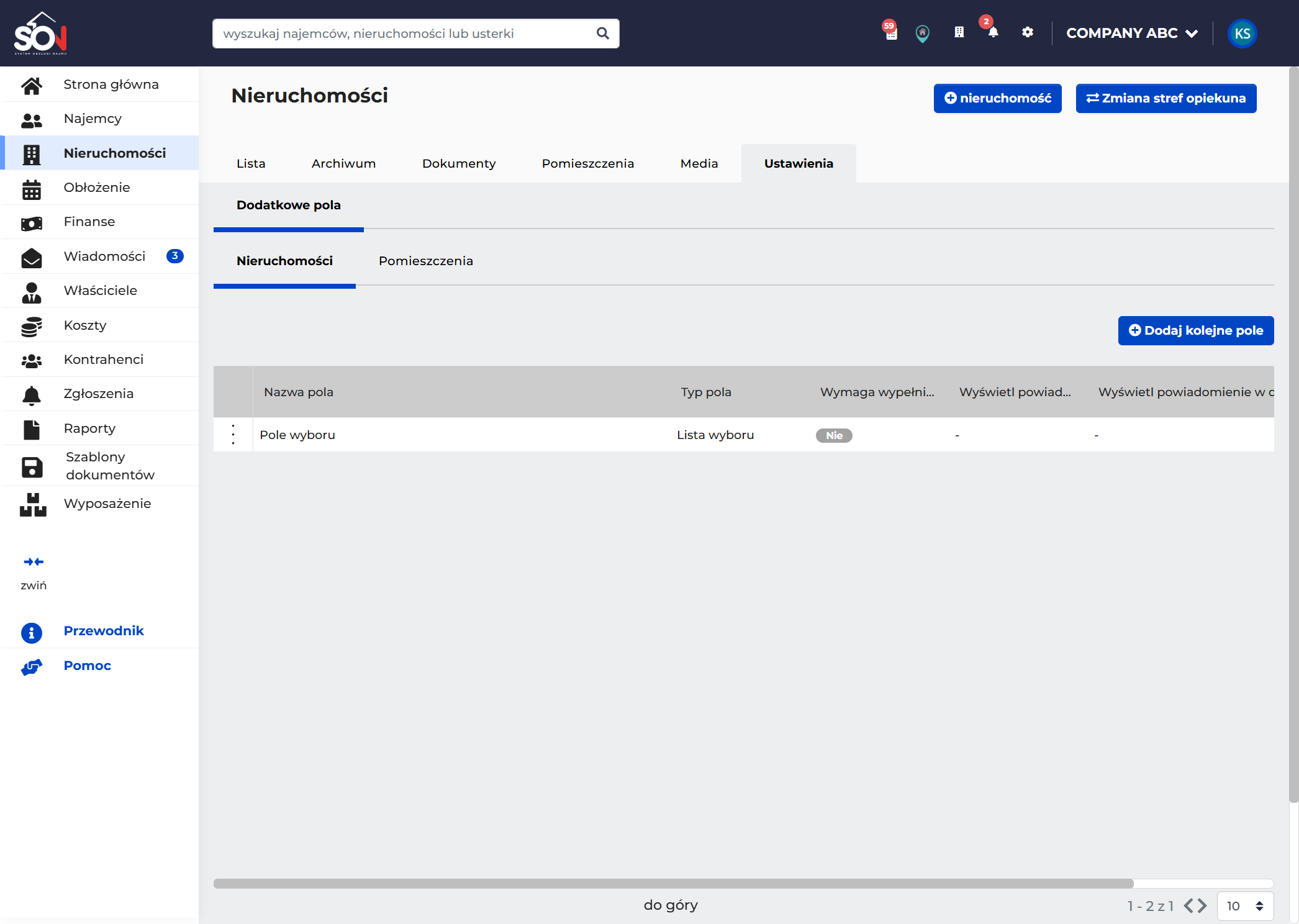
Task: Click the Finanse money icon
Action: [x=32, y=223]
